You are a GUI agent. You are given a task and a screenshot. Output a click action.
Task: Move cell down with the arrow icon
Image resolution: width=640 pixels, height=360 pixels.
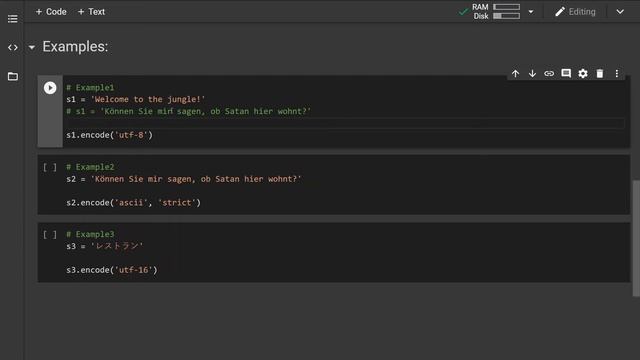point(532,73)
